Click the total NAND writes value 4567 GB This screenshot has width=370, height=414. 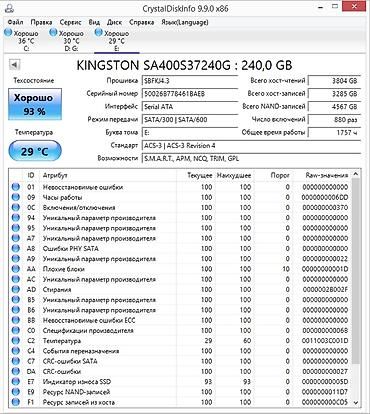click(334, 107)
